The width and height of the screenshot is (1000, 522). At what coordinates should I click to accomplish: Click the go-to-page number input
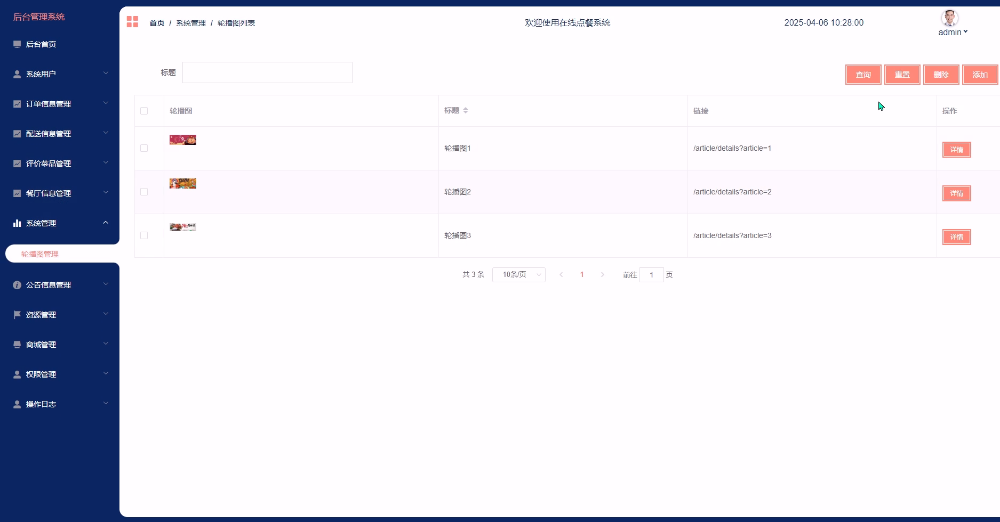pyautogui.click(x=651, y=274)
